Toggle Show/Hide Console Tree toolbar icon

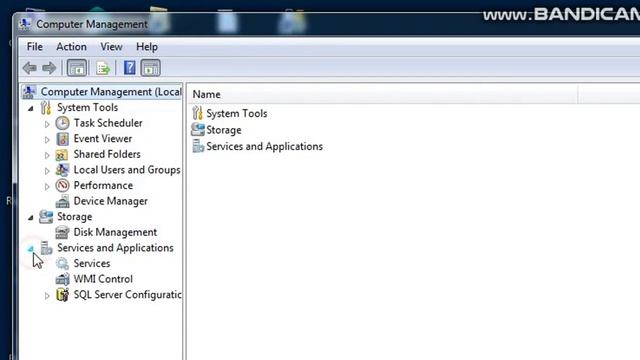[77, 68]
